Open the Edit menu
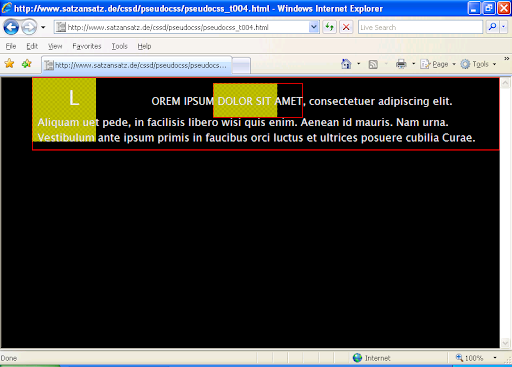 [32, 46]
